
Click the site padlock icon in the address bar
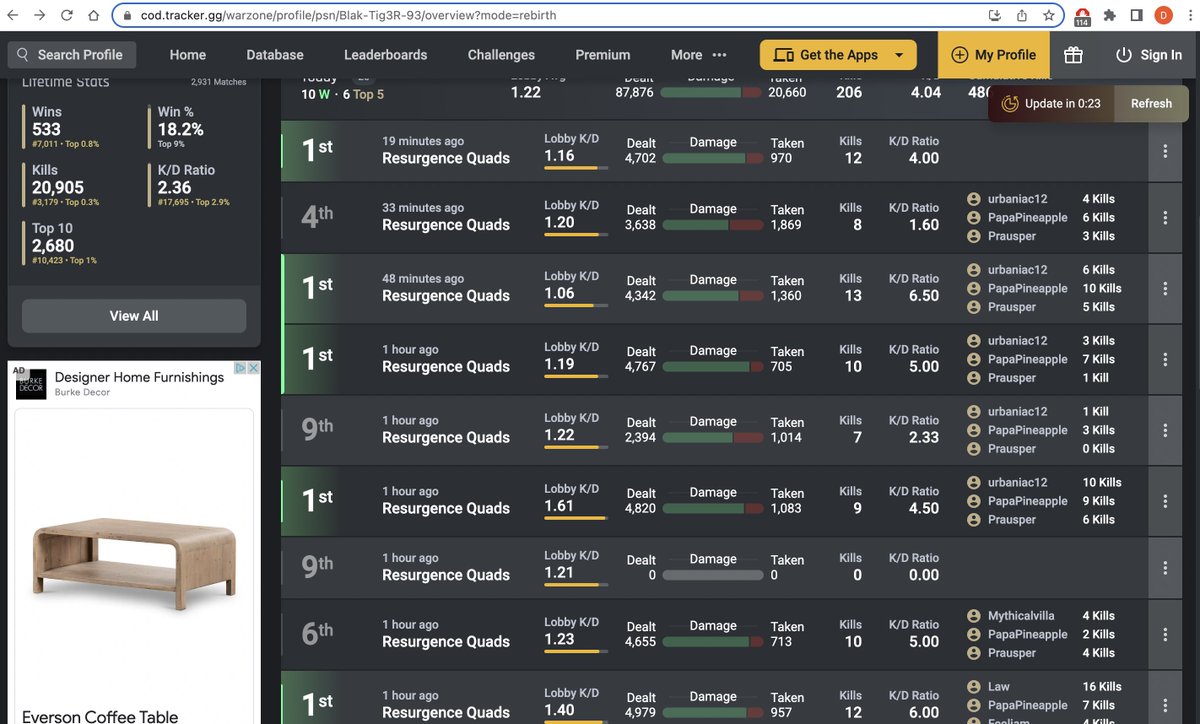coord(127,16)
